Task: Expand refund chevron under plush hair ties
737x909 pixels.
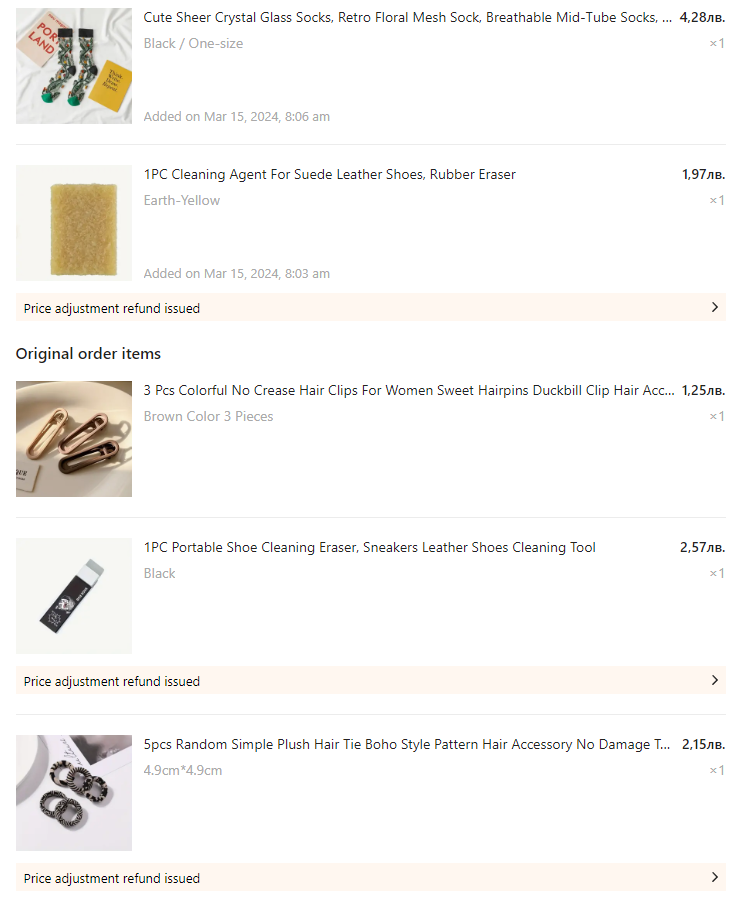Action: click(x=714, y=877)
